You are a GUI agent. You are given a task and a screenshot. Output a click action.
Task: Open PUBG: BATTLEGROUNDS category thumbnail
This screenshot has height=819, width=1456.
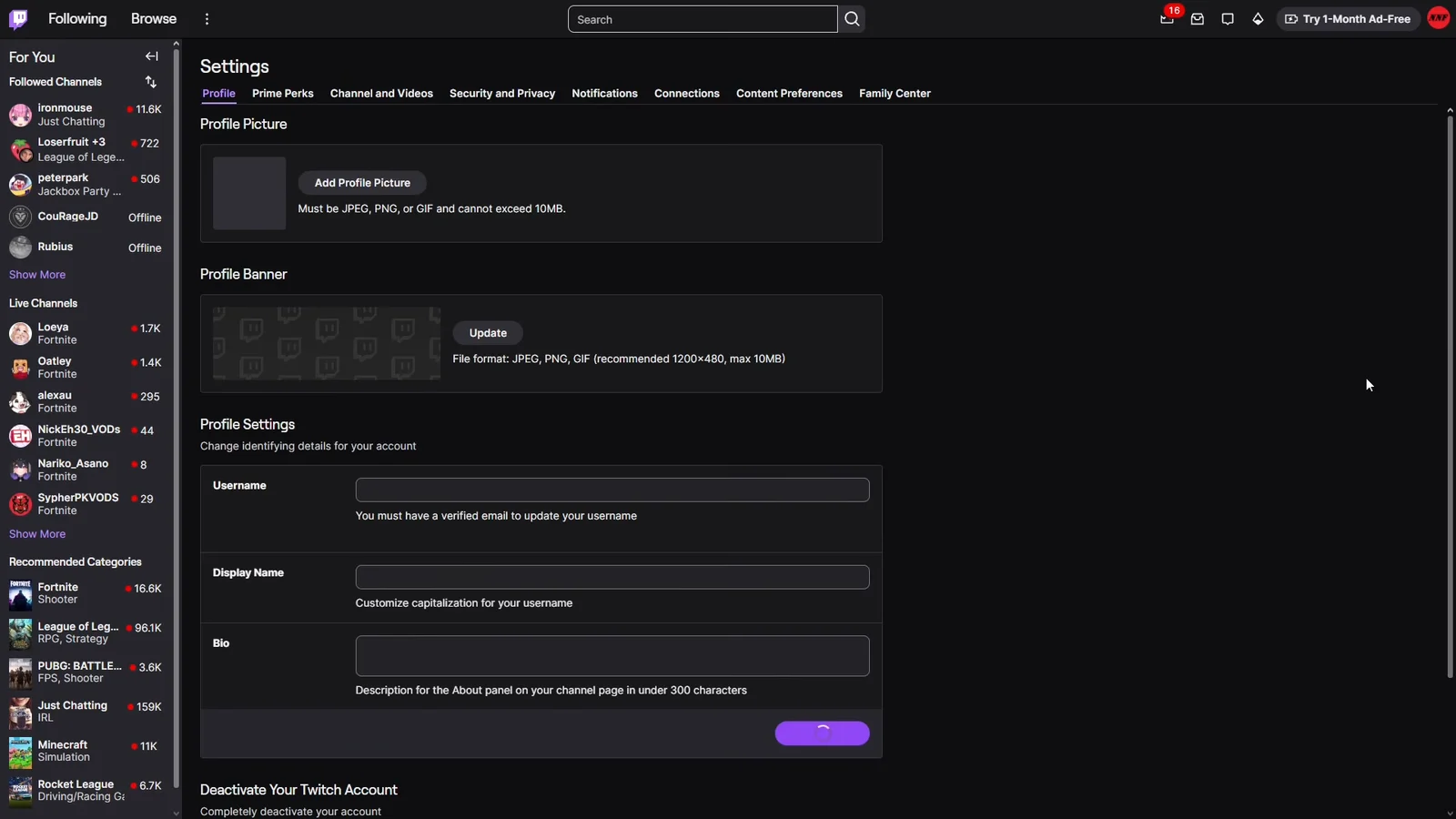(x=20, y=672)
